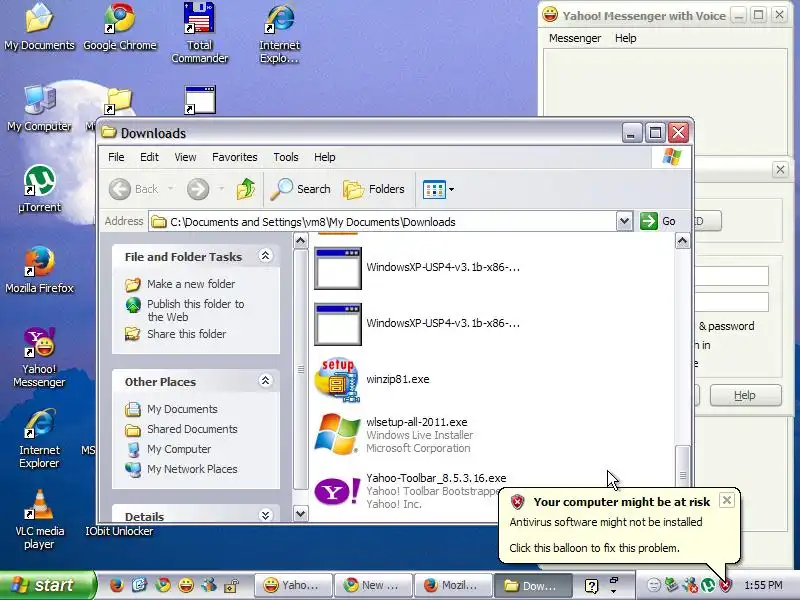Viewport: 800px width, 600px height.
Task: Open the File menu in Downloads
Action: 116,157
